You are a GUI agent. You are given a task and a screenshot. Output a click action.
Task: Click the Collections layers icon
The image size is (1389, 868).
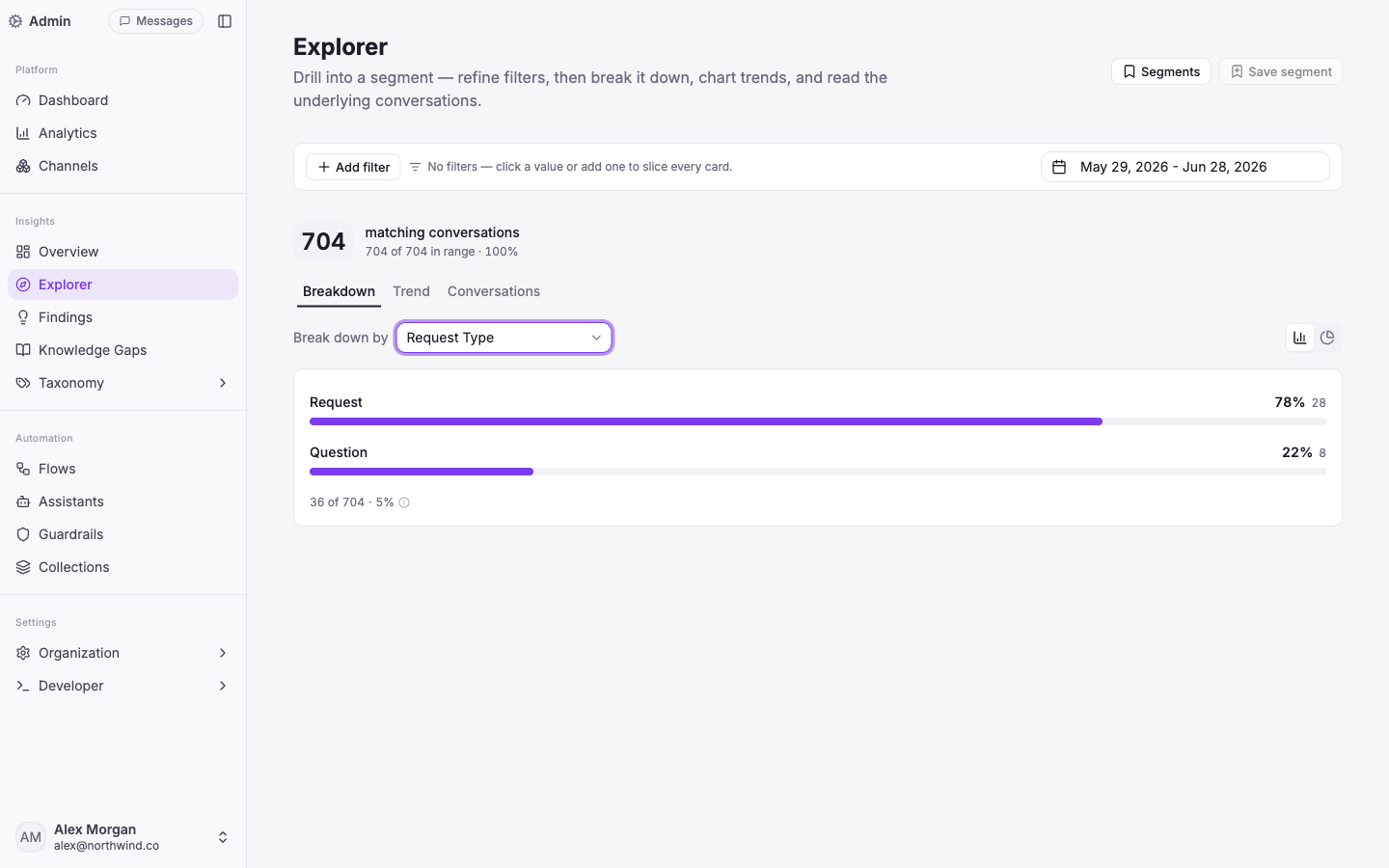[23, 567]
